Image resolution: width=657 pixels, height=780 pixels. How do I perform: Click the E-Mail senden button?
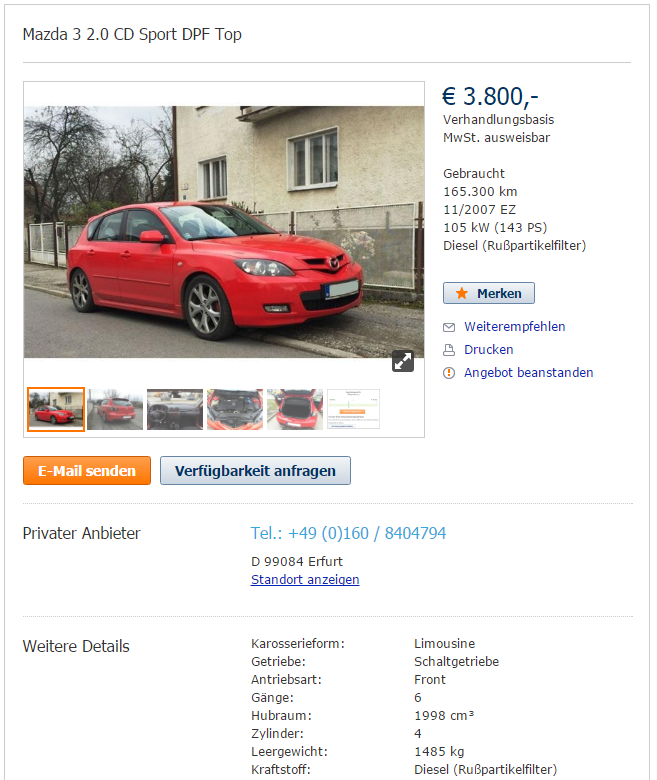pyautogui.click(x=87, y=471)
